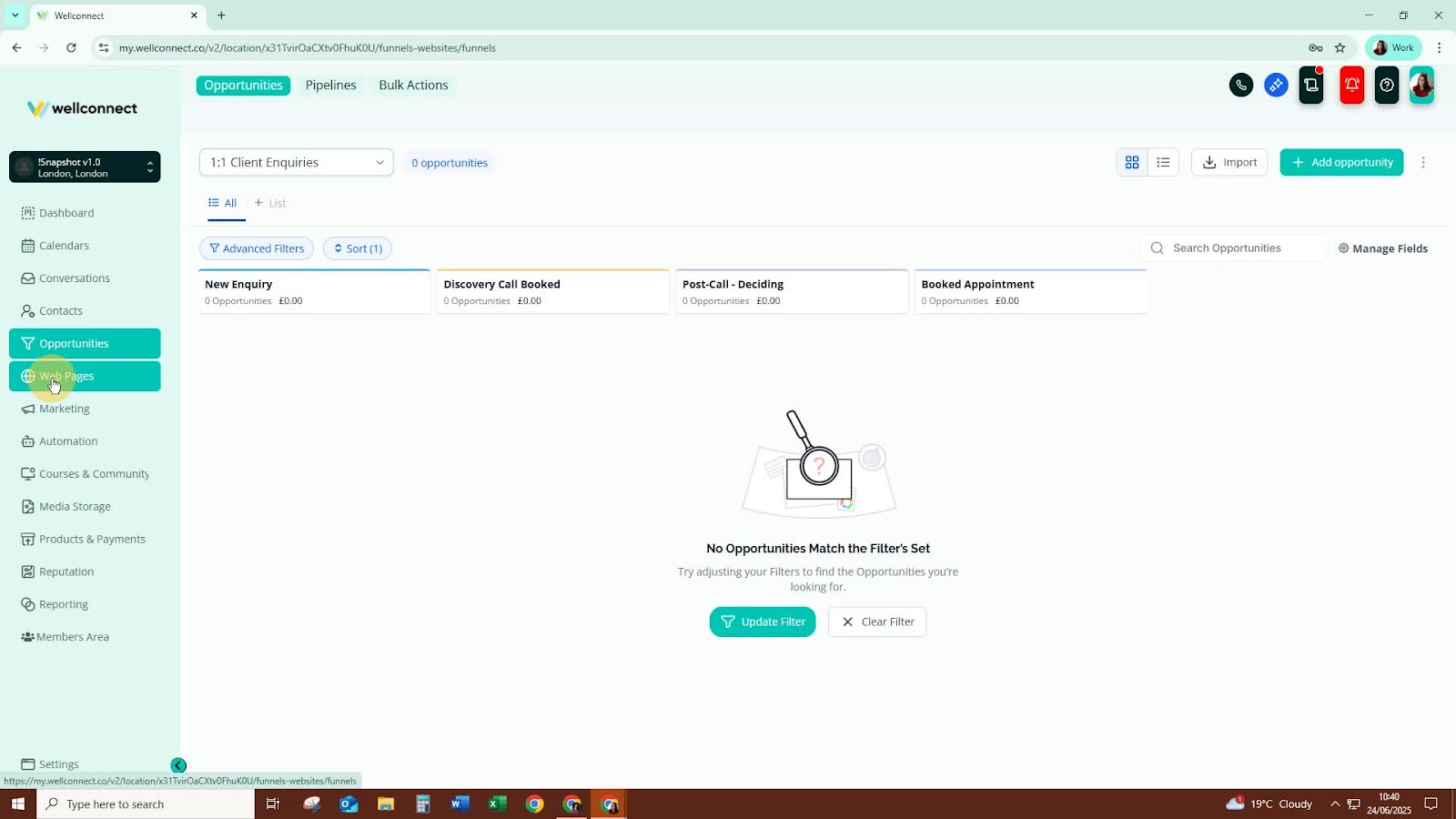Switch to the Bulk Actions tab

(413, 86)
